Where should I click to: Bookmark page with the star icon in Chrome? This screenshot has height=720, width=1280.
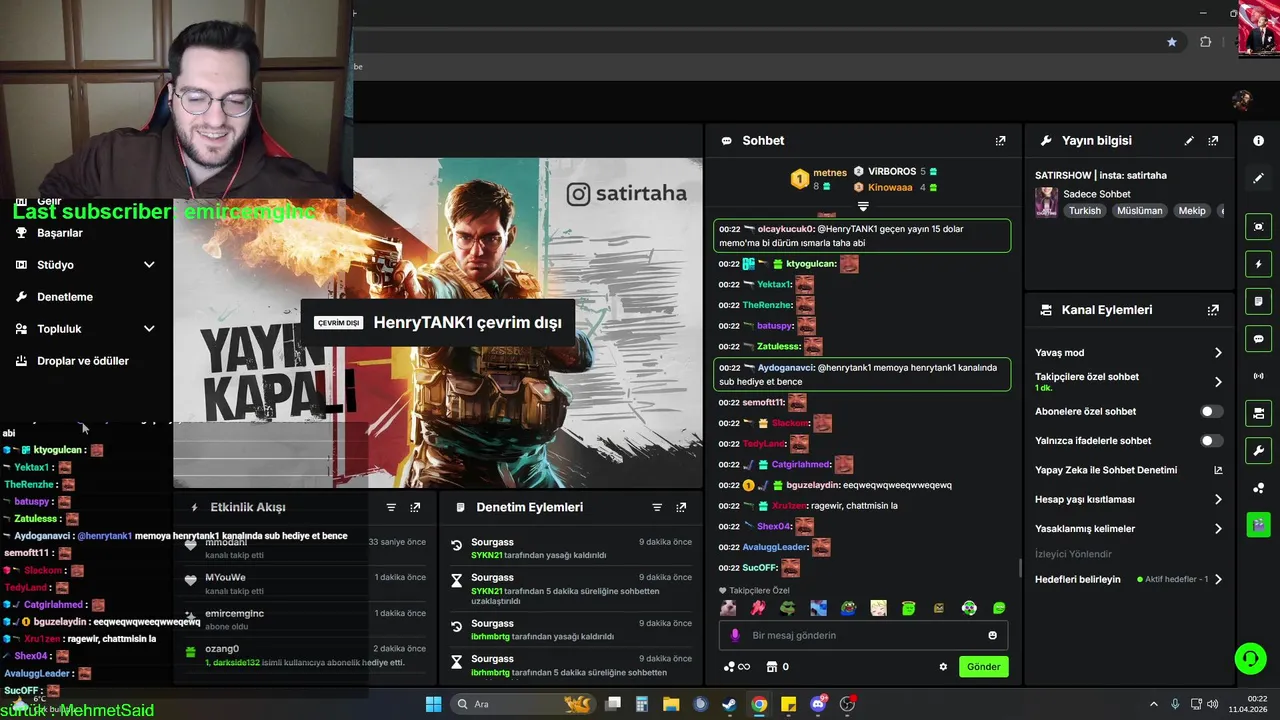point(1172,42)
